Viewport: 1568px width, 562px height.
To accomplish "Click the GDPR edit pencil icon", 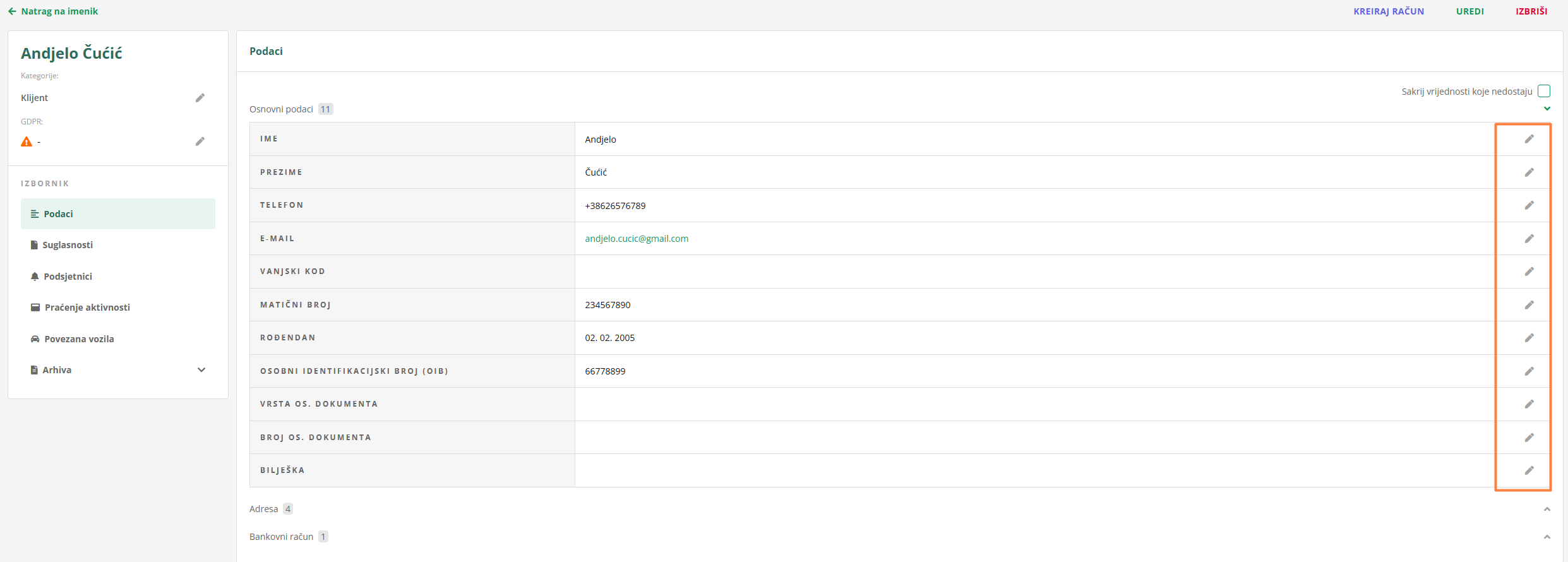I will (x=200, y=141).
